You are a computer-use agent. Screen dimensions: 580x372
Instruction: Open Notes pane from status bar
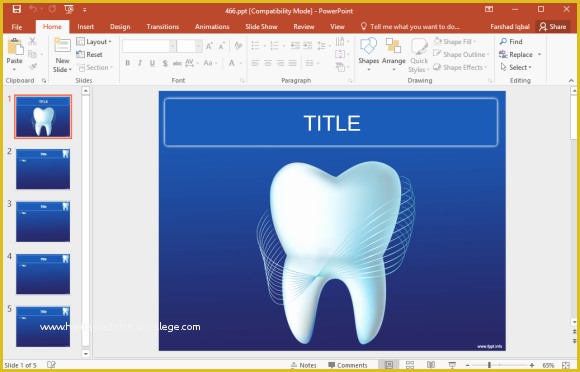pyautogui.click(x=303, y=365)
